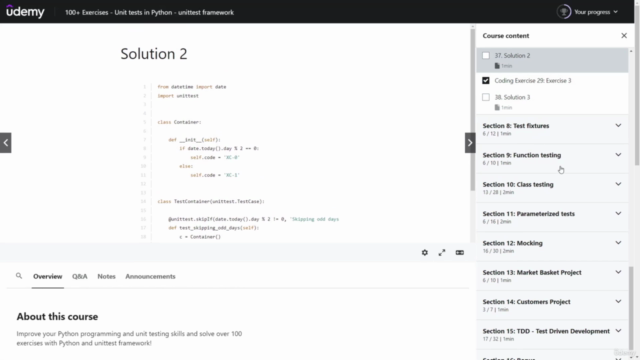The width and height of the screenshot is (640, 360).
Task: Click the About this course heading
Action: point(57,316)
